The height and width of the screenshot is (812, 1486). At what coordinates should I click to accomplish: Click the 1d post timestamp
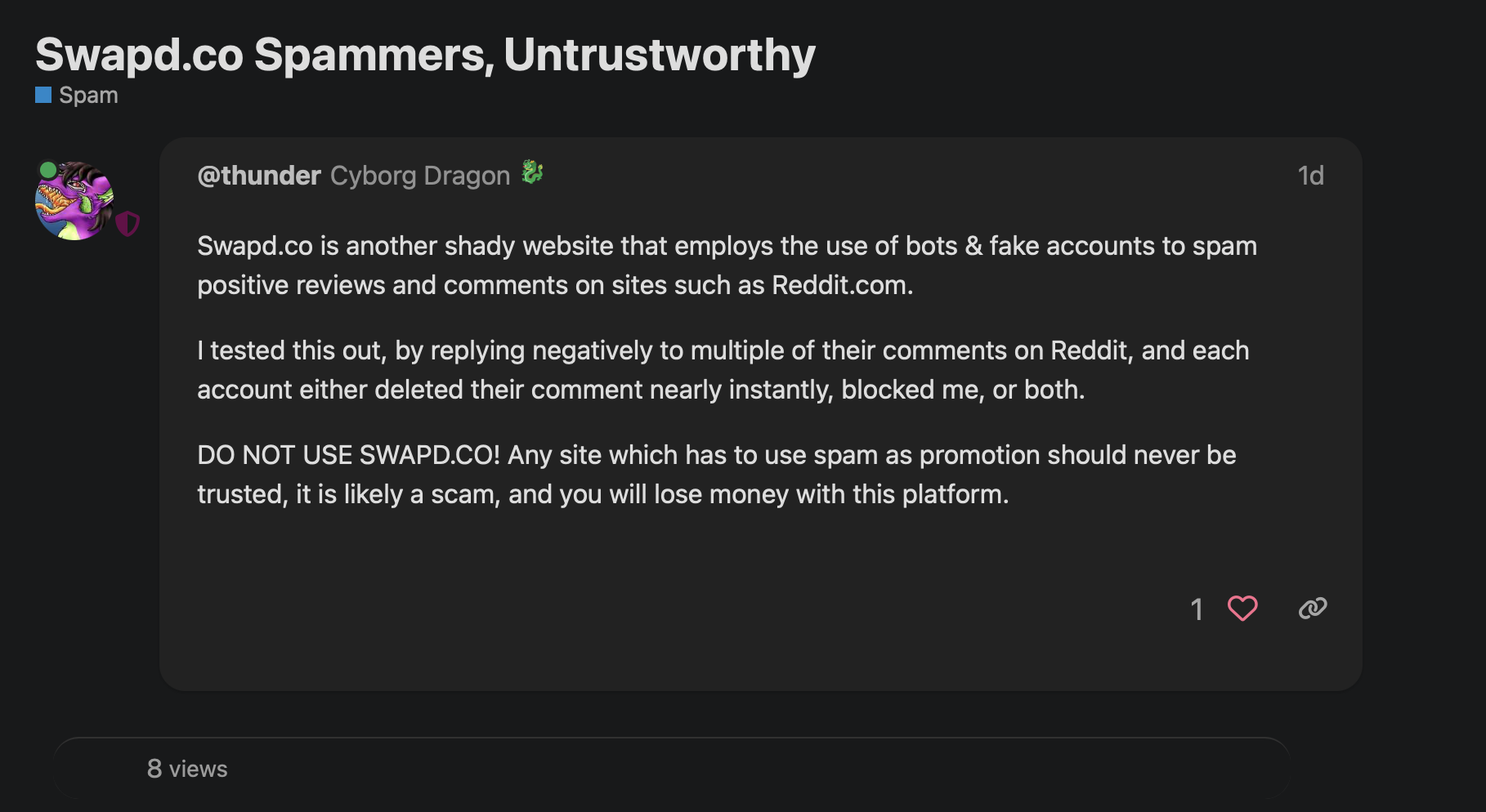tap(1310, 176)
